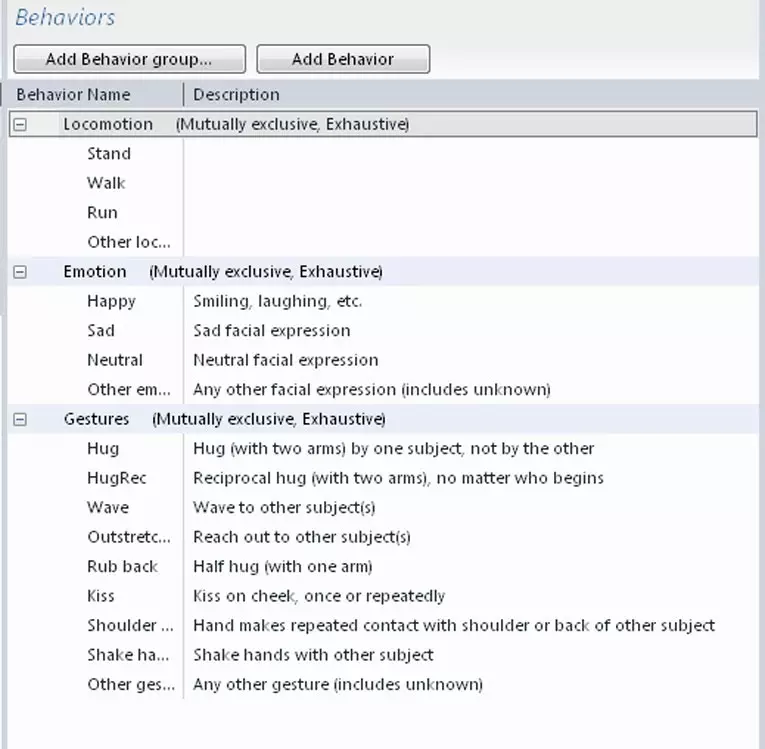Select the 'Shake hands with other subject' description

click(x=313, y=655)
